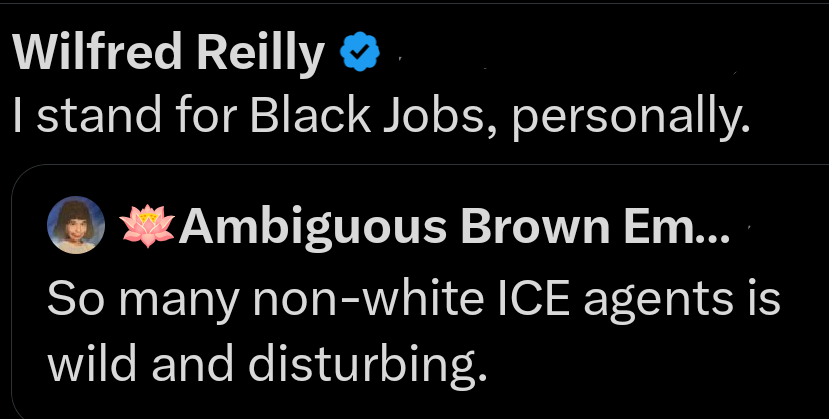Open Ambiguous Brown Em... profile name

tap(455, 228)
